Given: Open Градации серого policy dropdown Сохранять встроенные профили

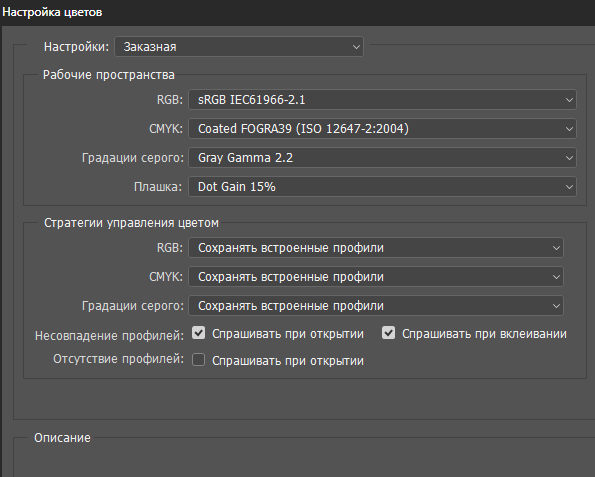Looking at the screenshot, I should point(376,306).
